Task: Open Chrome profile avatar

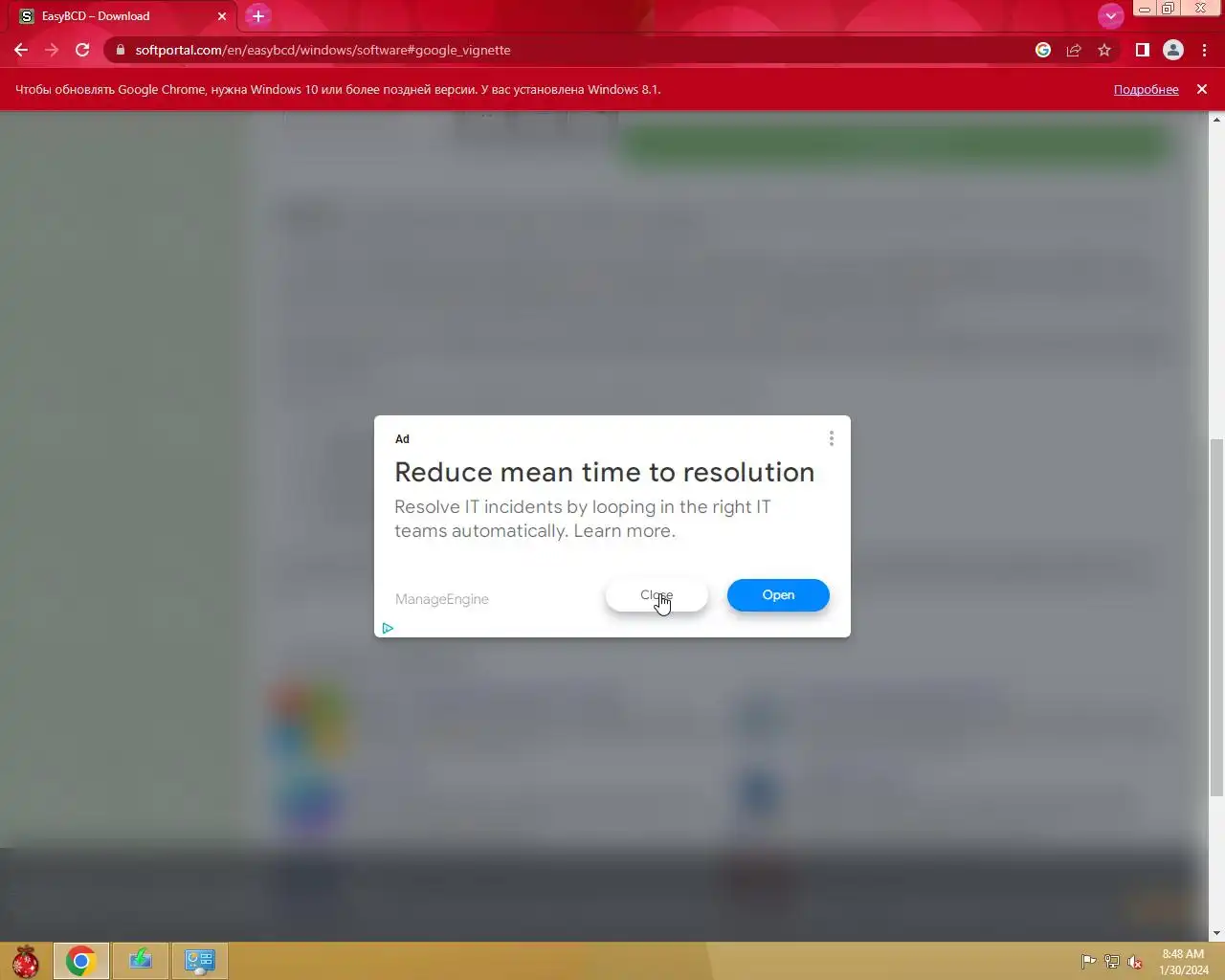Action: [1172, 50]
